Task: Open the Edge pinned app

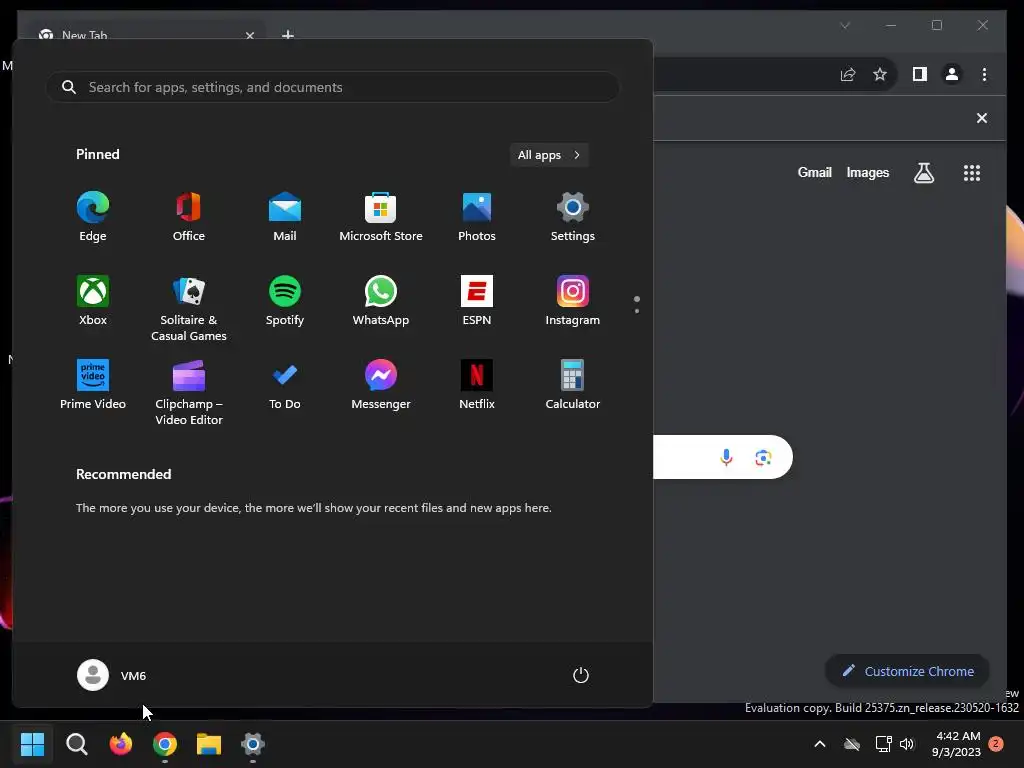Action: [x=93, y=217]
